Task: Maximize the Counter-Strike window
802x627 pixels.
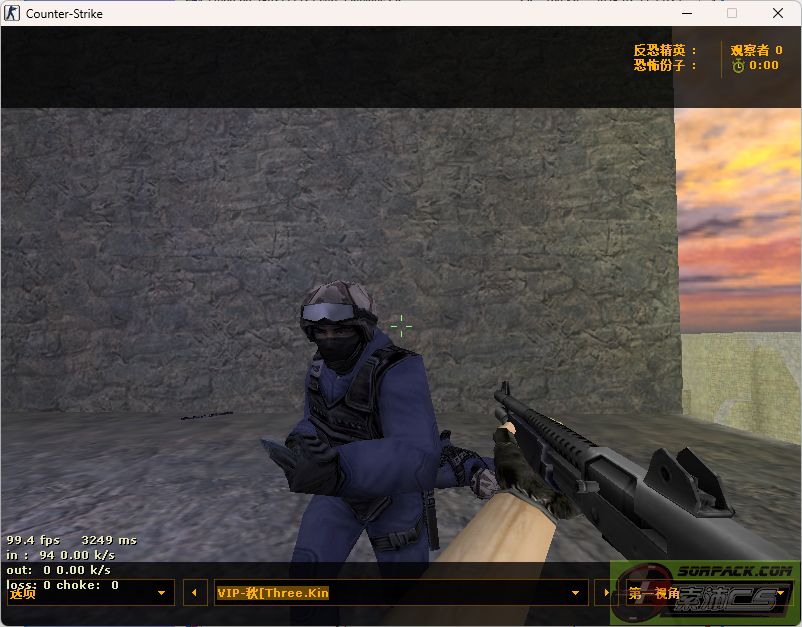Action: coord(732,13)
